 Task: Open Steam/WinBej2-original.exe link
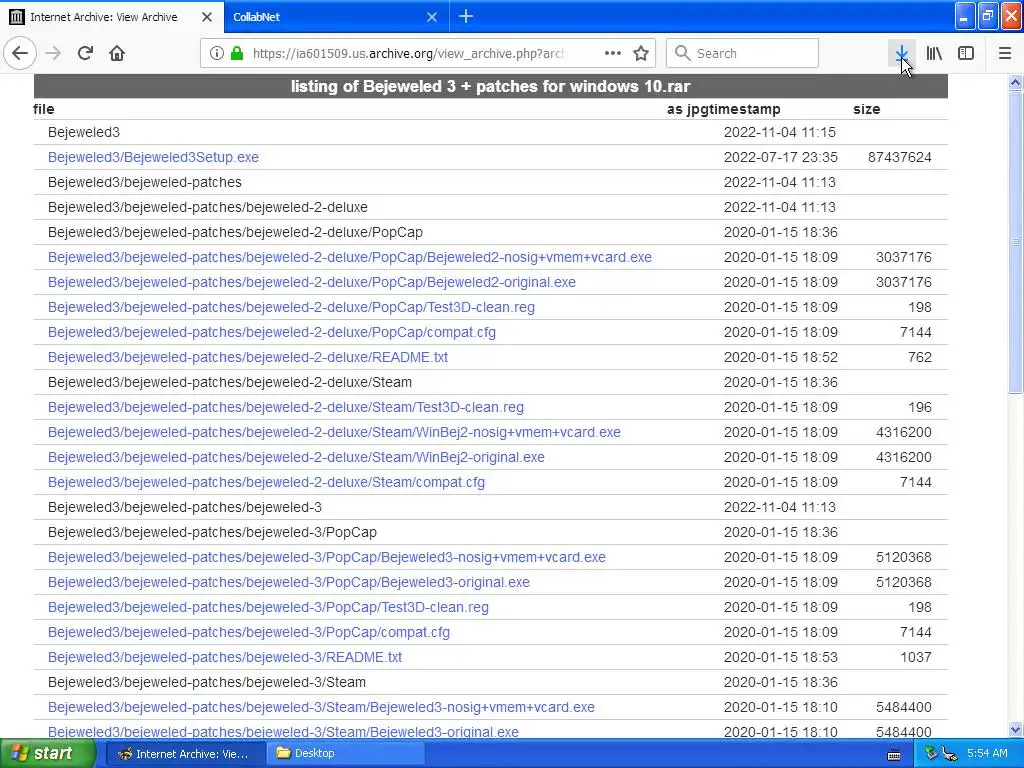pos(296,457)
